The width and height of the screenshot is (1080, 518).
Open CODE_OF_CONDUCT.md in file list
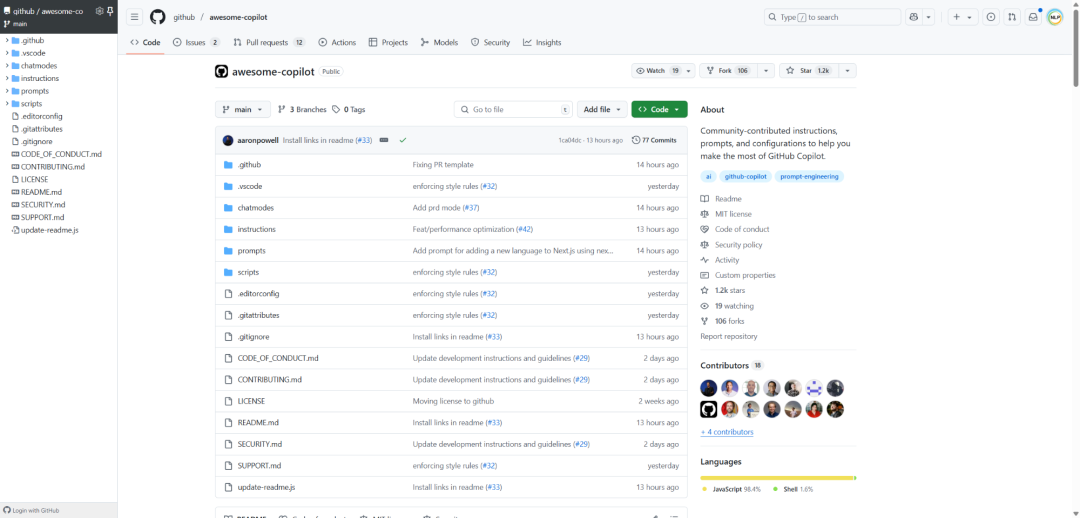[x=278, y=358]
